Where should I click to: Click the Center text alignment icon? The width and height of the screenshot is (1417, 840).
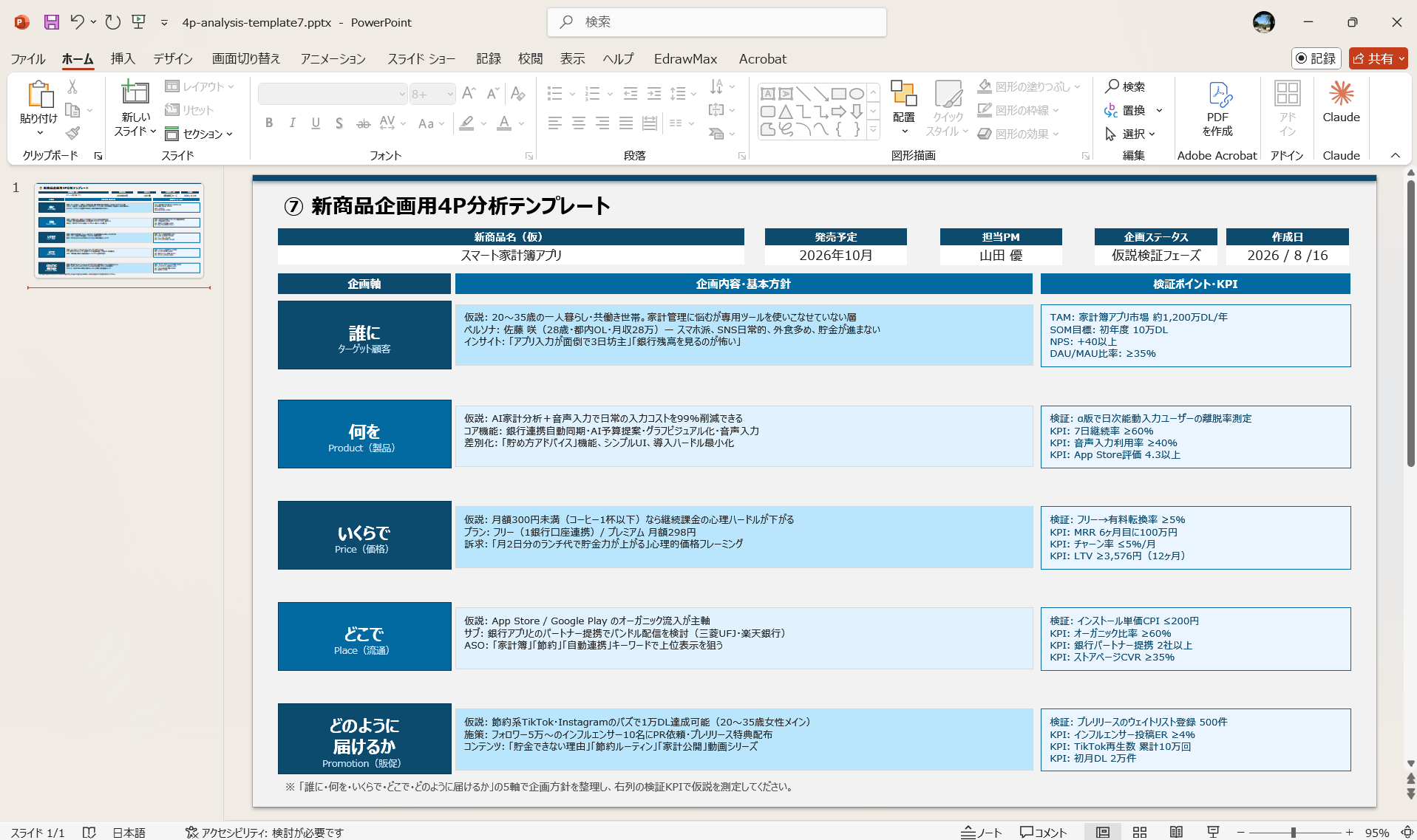(579, 123)
